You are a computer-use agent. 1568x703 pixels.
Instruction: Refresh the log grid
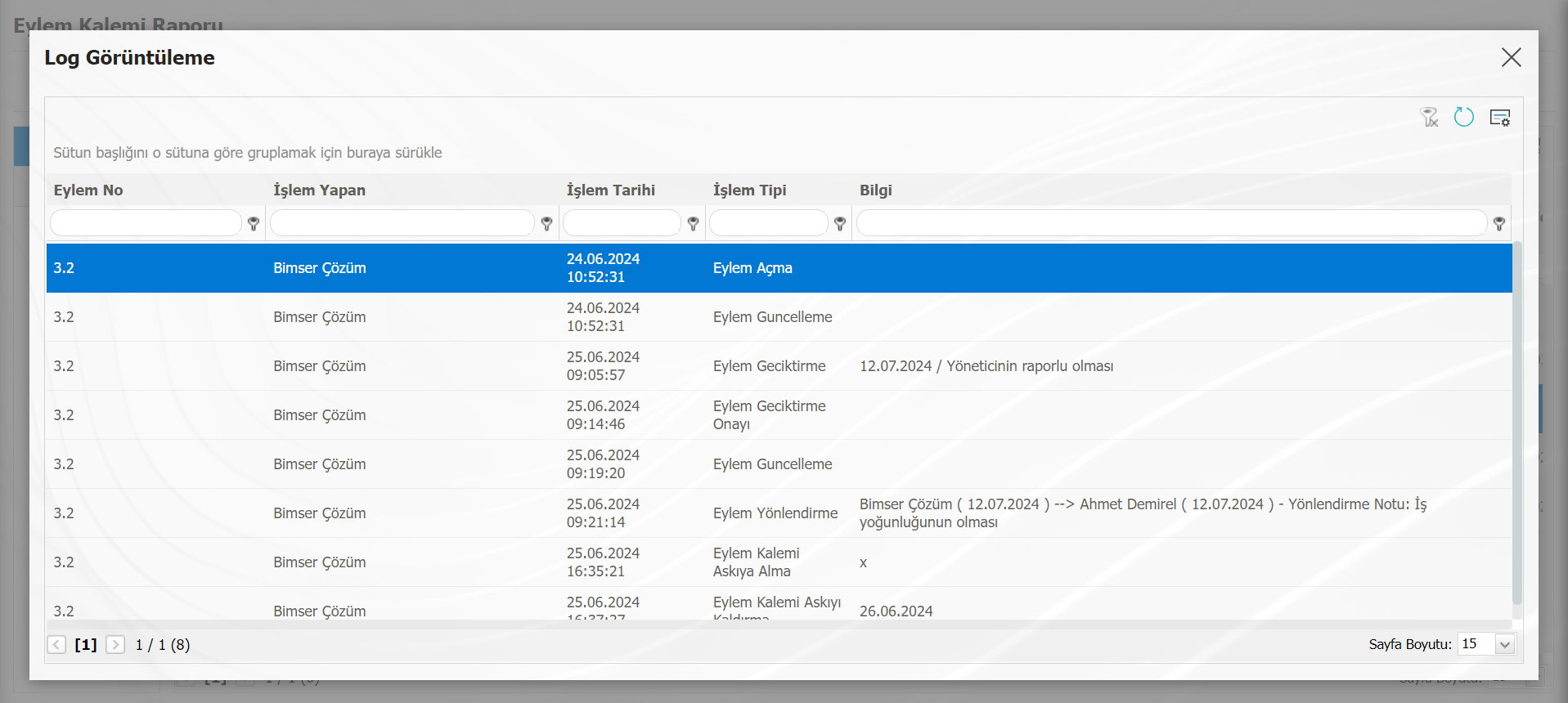[1464, 118]
